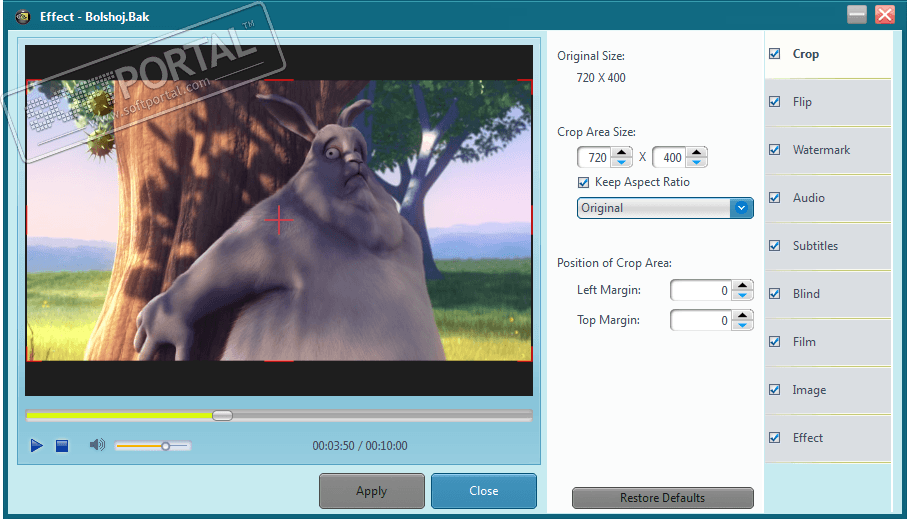910x520 pixels.
Task: Click the volume slider handle
Action: (165, 446)
